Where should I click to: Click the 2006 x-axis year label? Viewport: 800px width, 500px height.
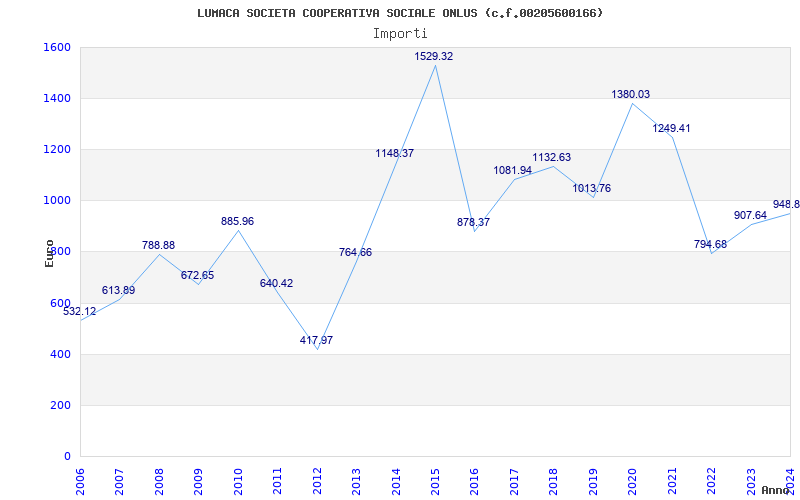(x=80, y=481)
